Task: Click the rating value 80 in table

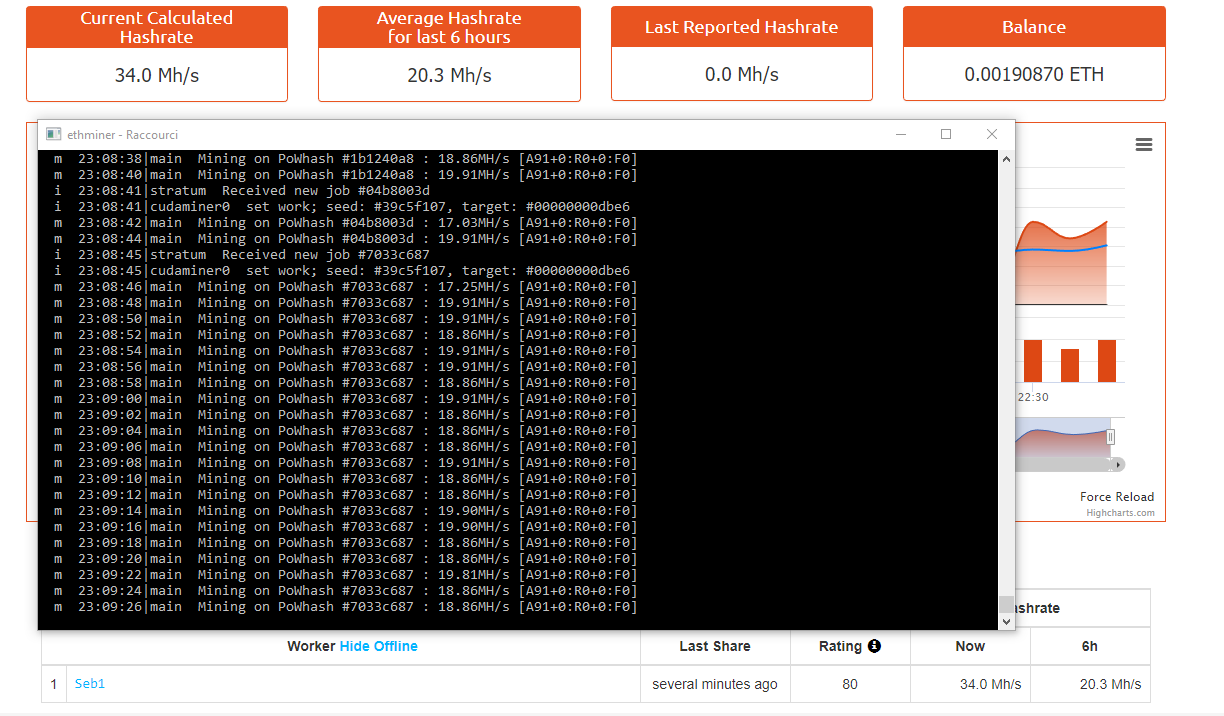Action: 850,684
